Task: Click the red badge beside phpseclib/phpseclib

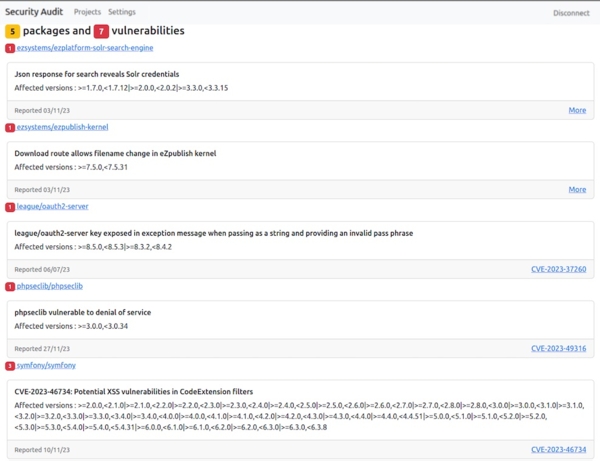Action: pos(10,287)
